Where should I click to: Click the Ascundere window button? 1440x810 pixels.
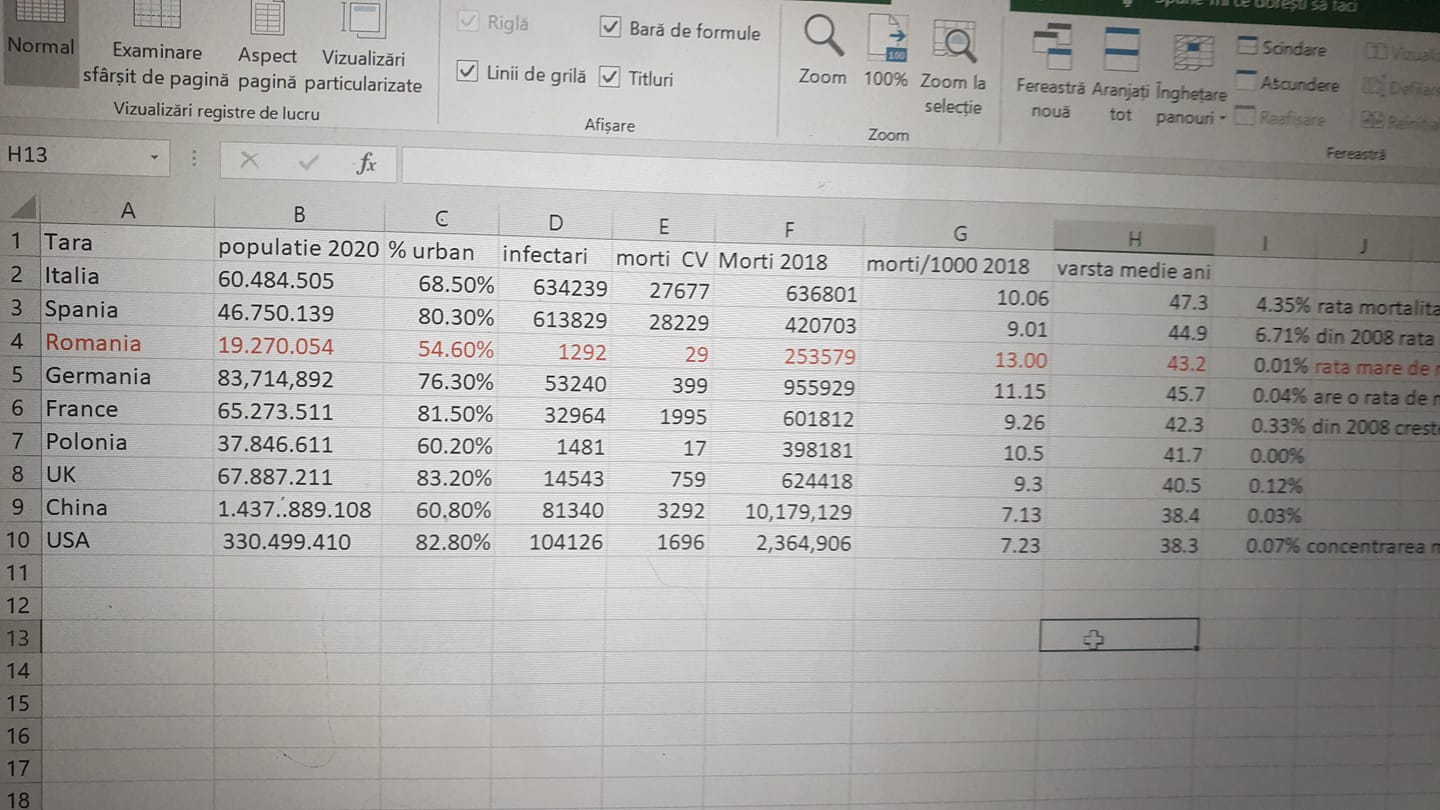pos(1288,84)
